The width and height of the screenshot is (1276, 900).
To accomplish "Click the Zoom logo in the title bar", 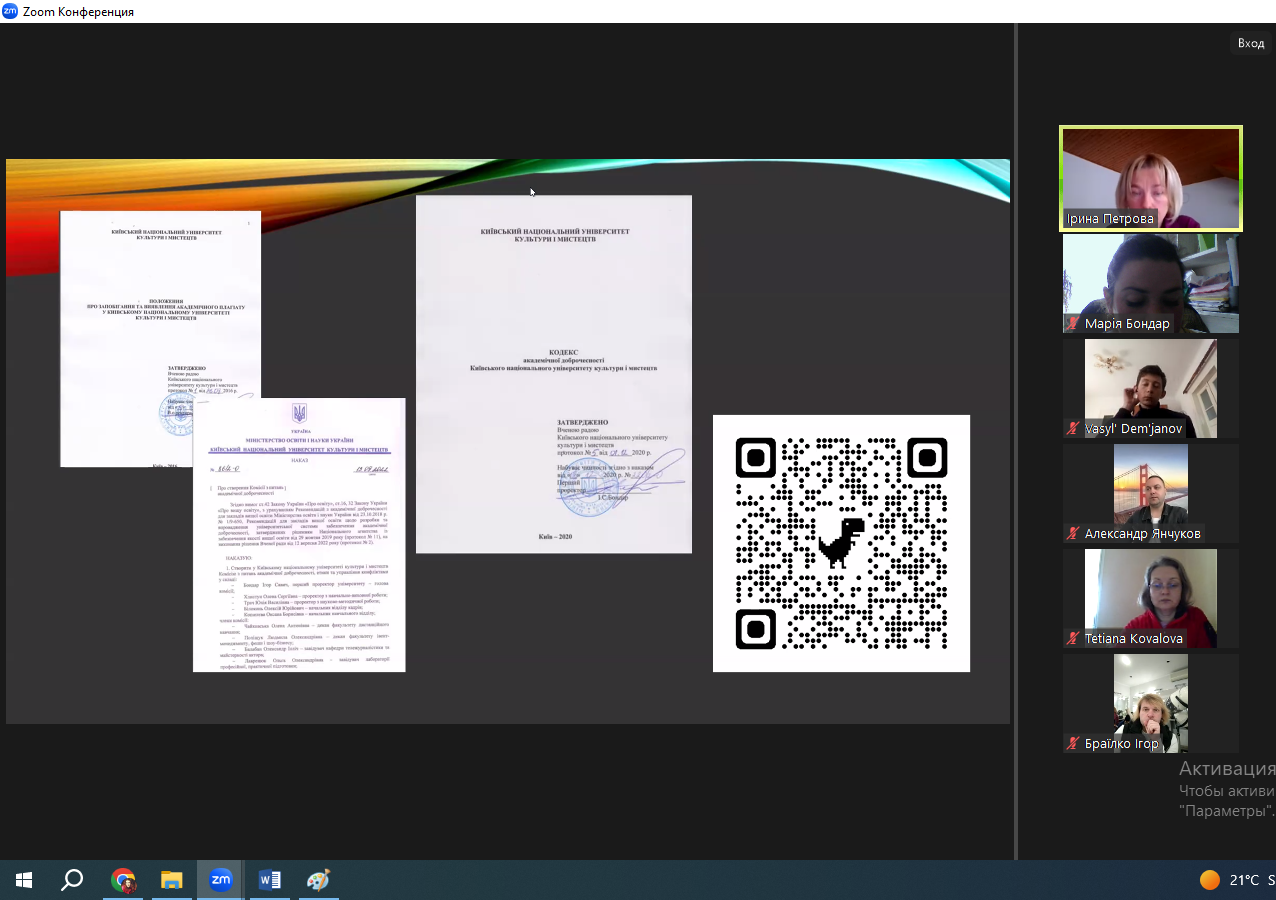I will (x=10, y=12).
